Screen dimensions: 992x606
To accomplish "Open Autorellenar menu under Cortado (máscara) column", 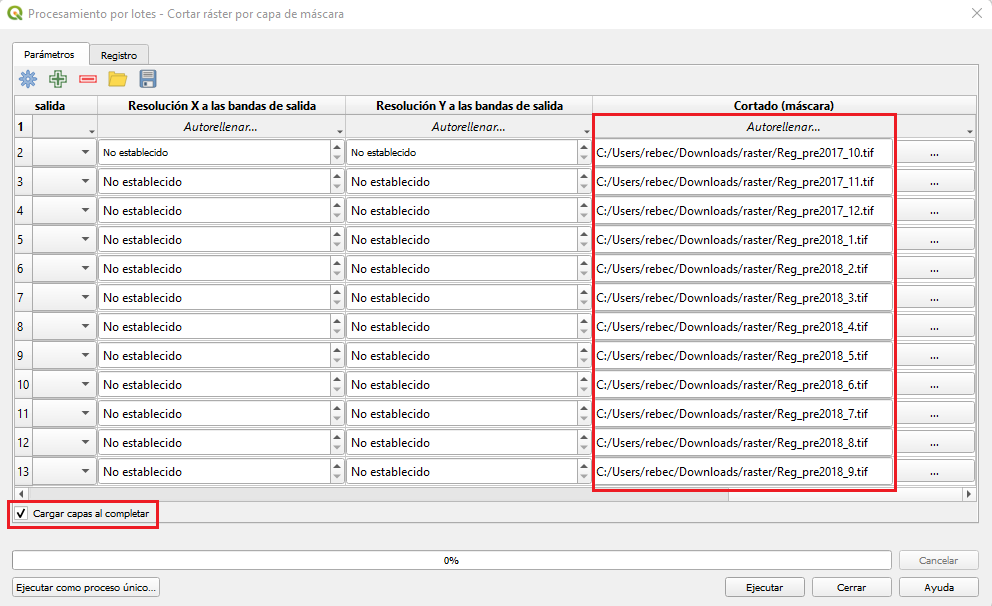I will (783, 127).
